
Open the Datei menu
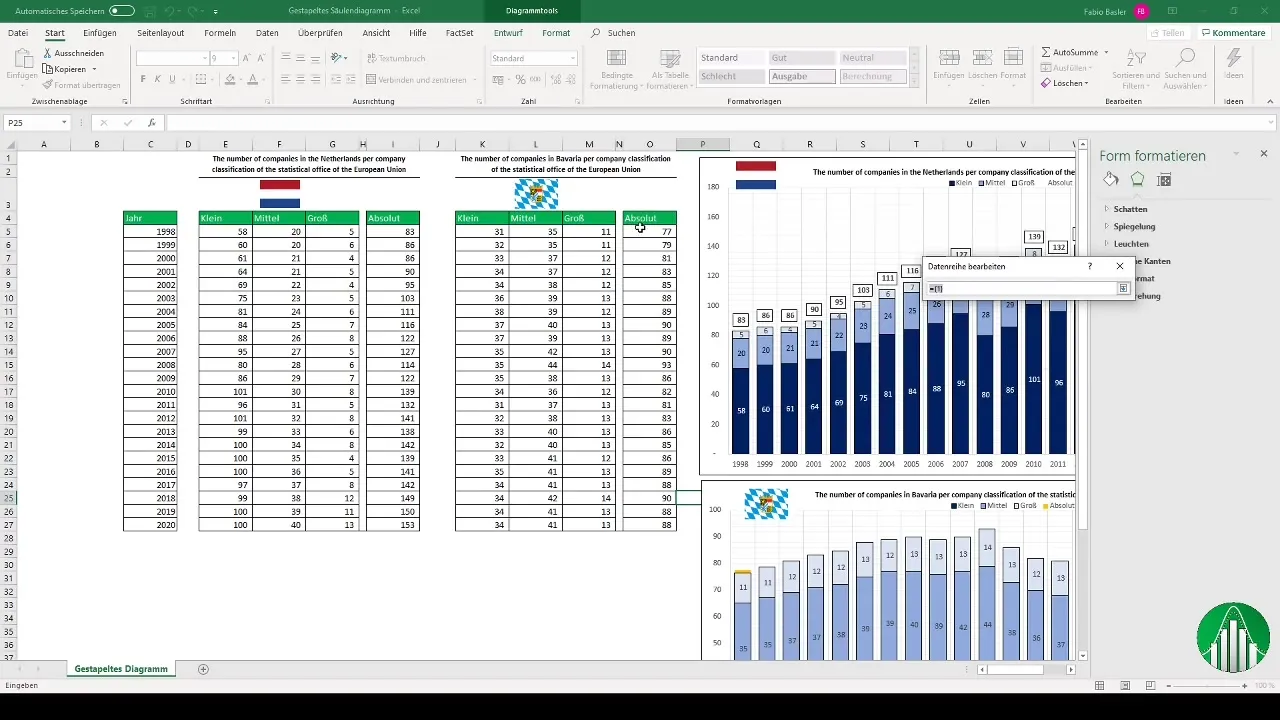click(x=18, y=33)
